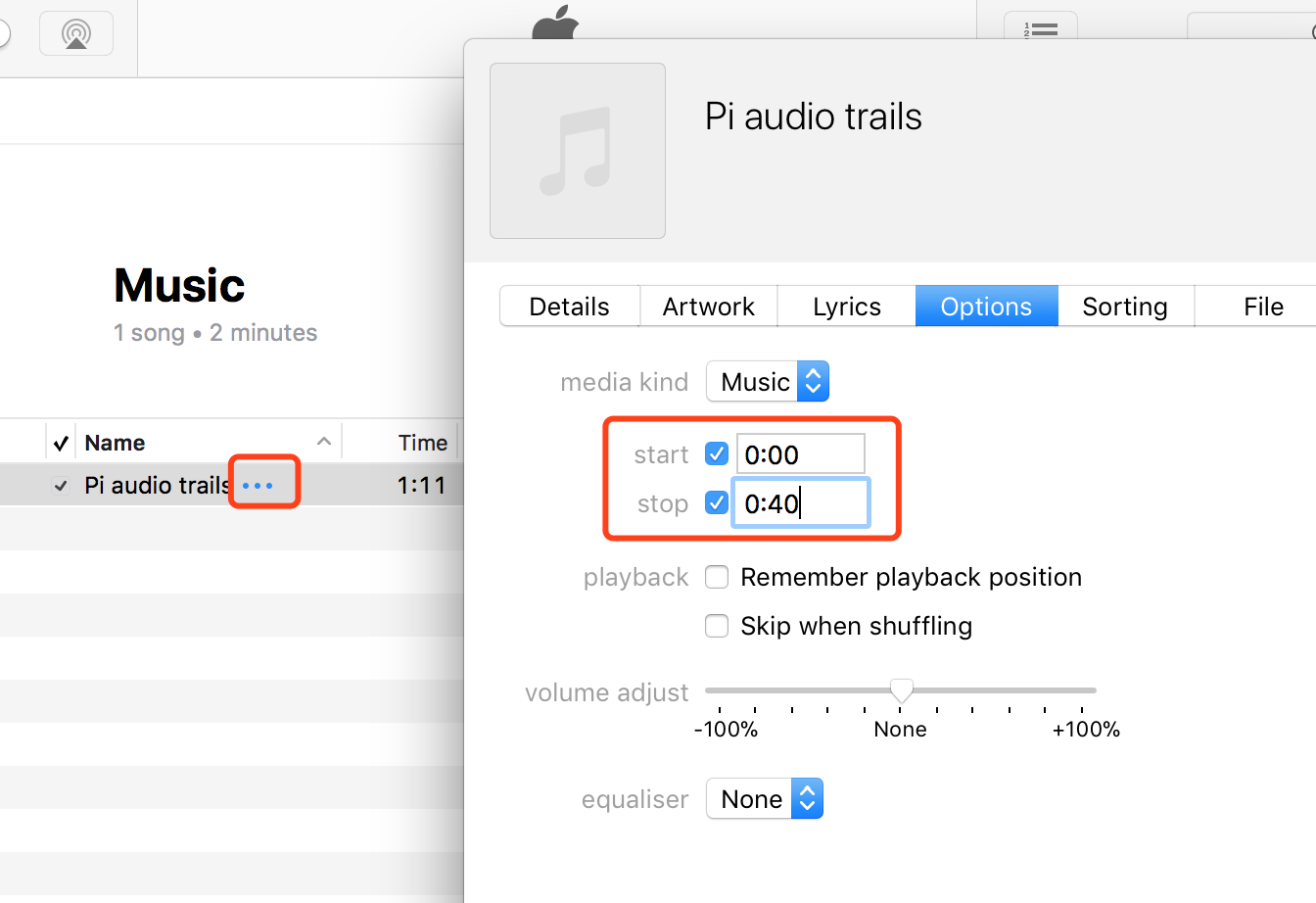Open the media kind Music dropdown
This screenshot has height=903, width=1316.
point(768,382)
